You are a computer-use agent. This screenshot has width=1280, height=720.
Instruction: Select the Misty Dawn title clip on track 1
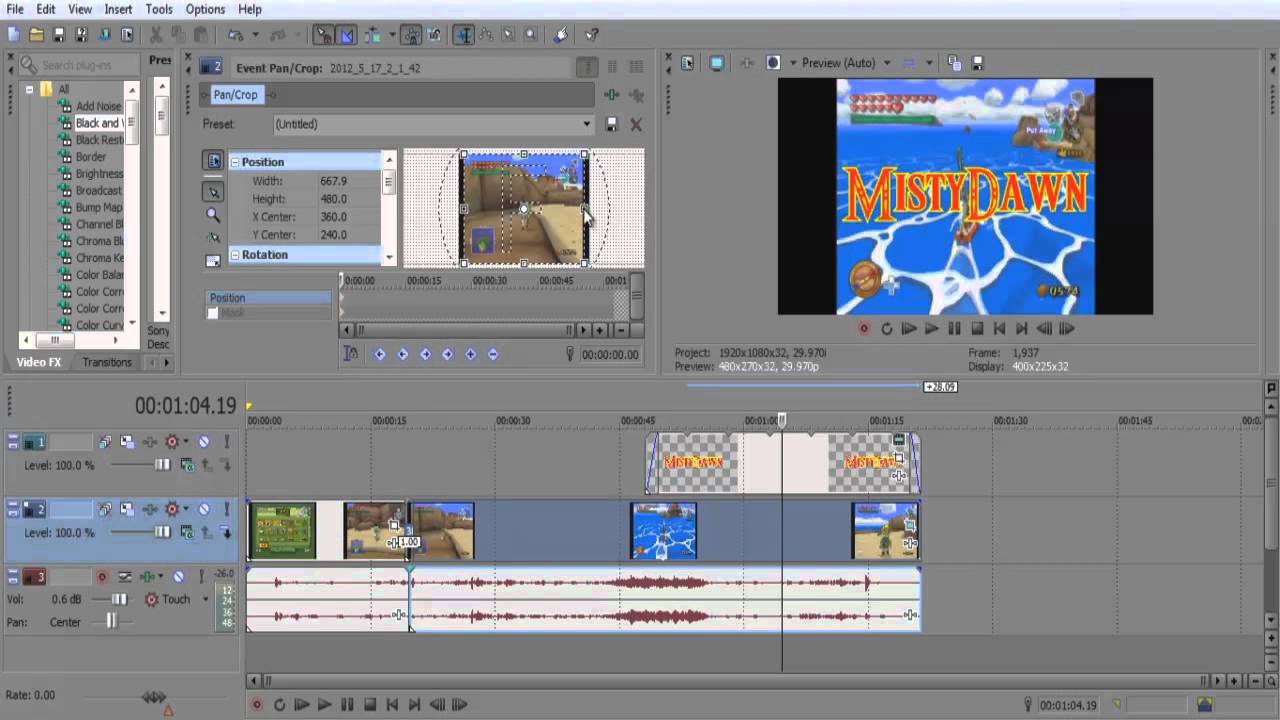783,462
